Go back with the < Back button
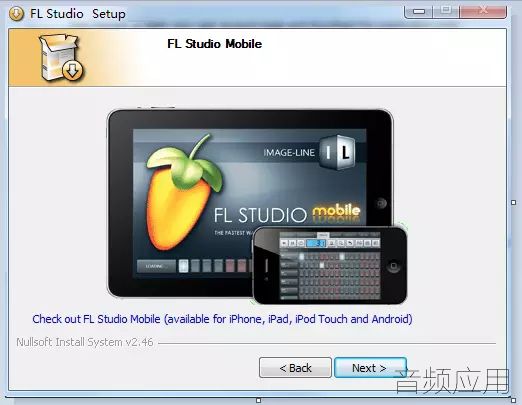The width and height of the screenshot is (522, 405). (295, 368)
